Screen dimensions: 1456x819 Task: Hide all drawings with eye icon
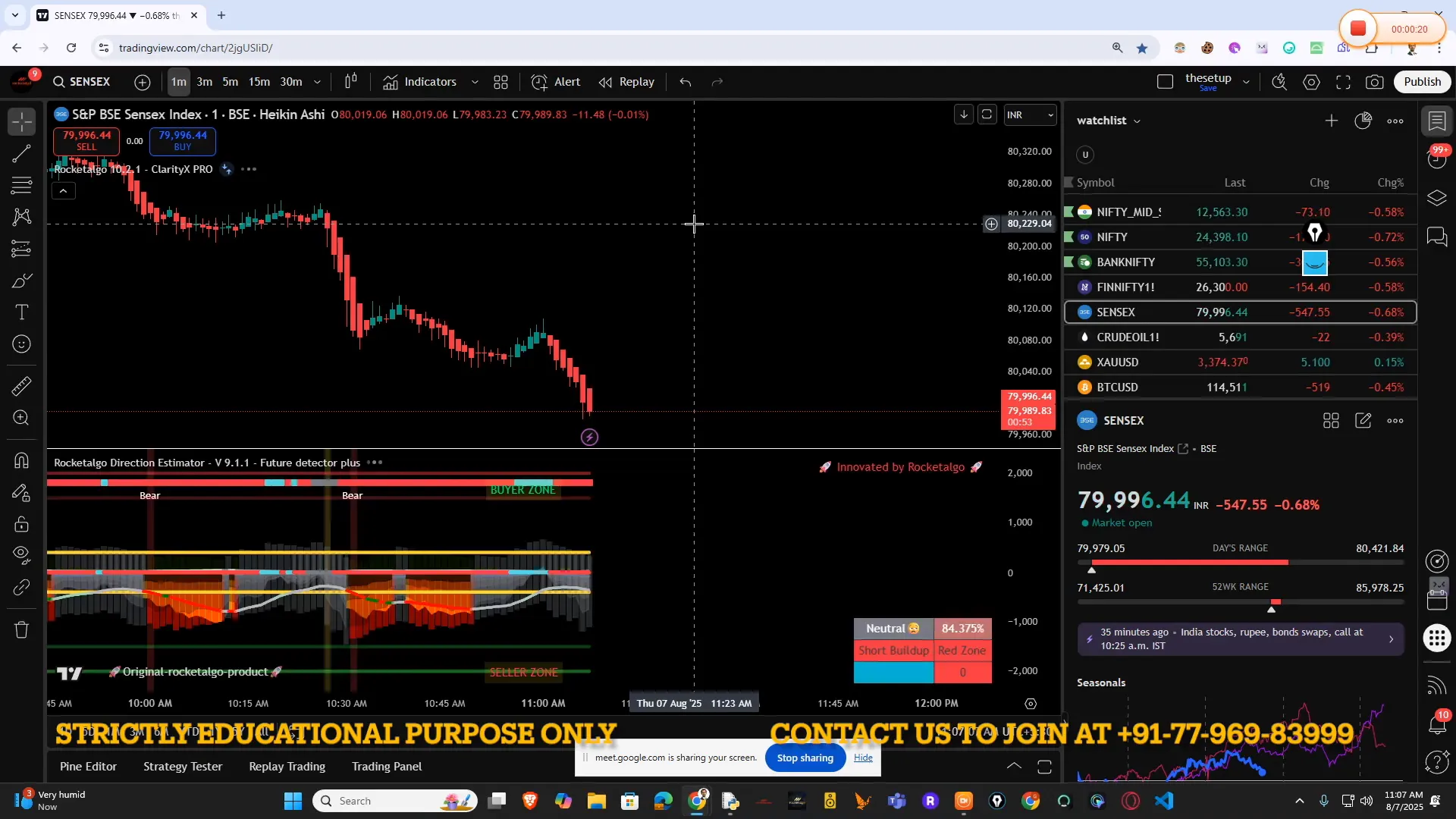point(22,556)
